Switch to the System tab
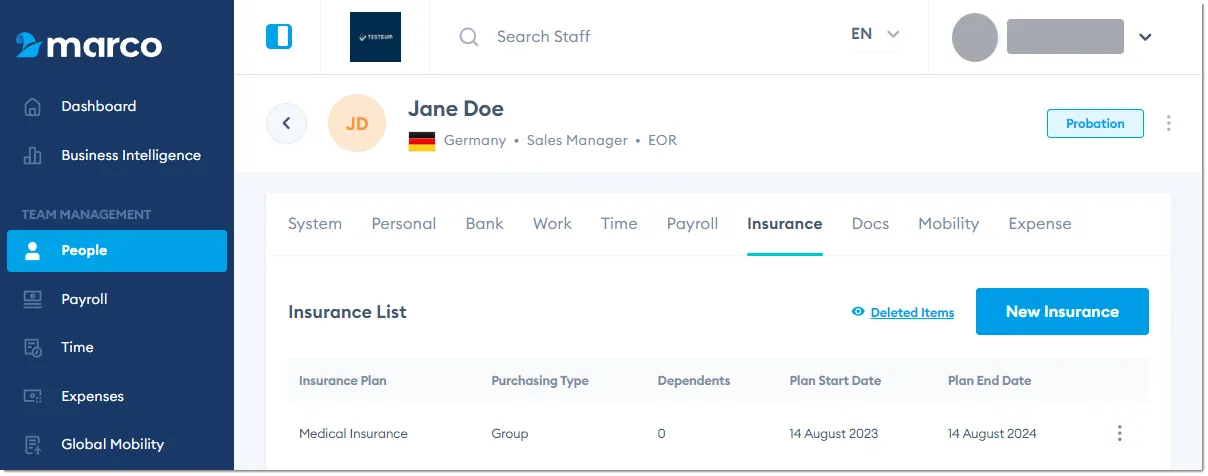The image size is (1208, 476). pos(315,224)
